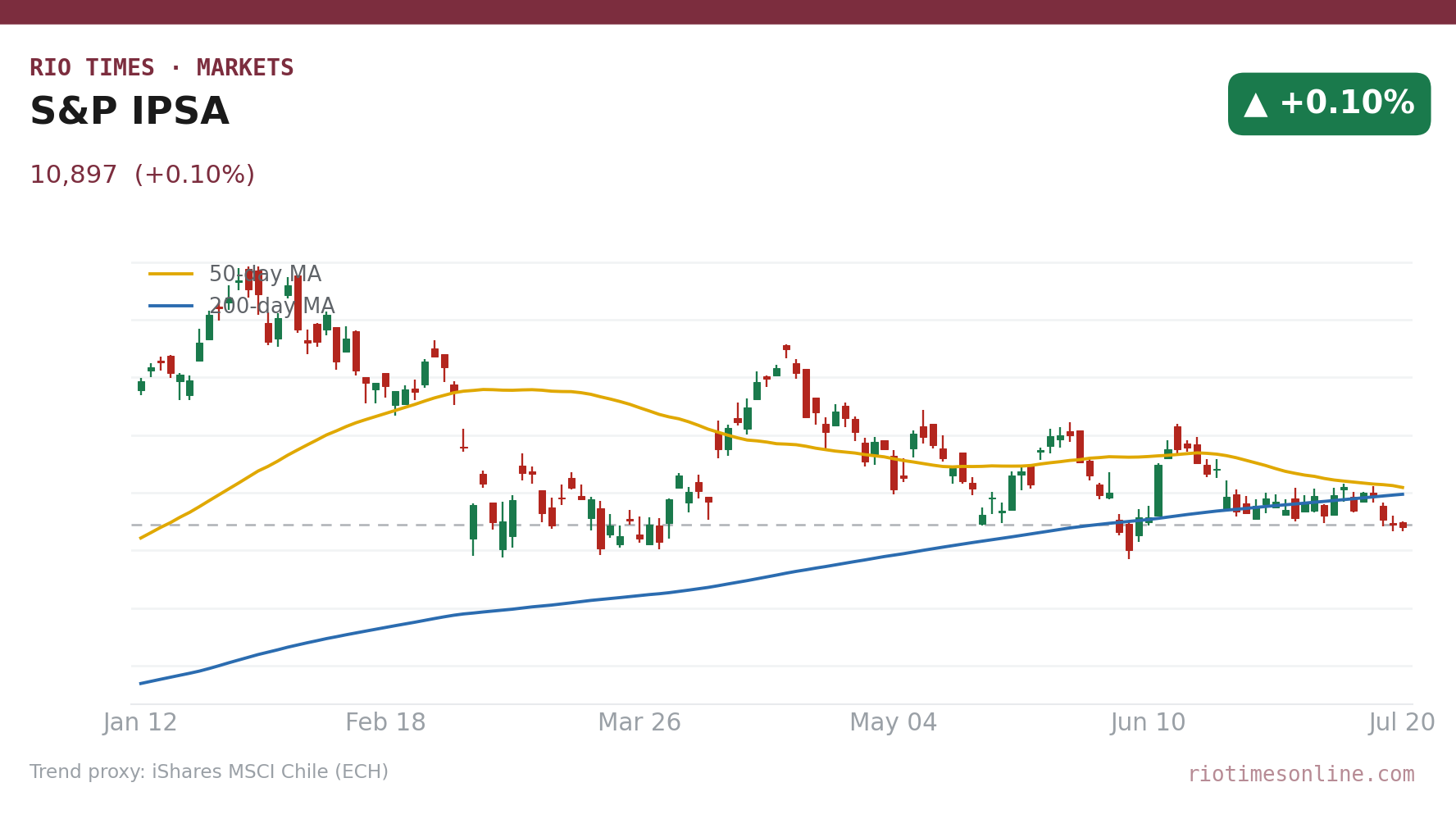Screen dimensions: 1456x819
Task: Click the Jan 12 axis label
Action: (140, 723)
